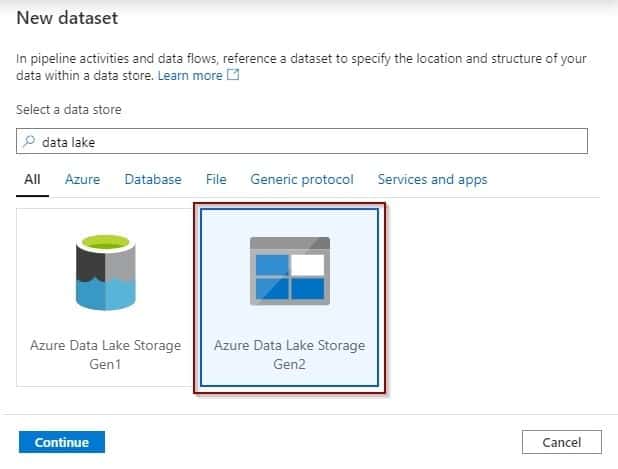This screenshot has height=469, width=618.
Task: Select the Azure Data Lake Storage Gen2 table icon
Action: (290, 271)
